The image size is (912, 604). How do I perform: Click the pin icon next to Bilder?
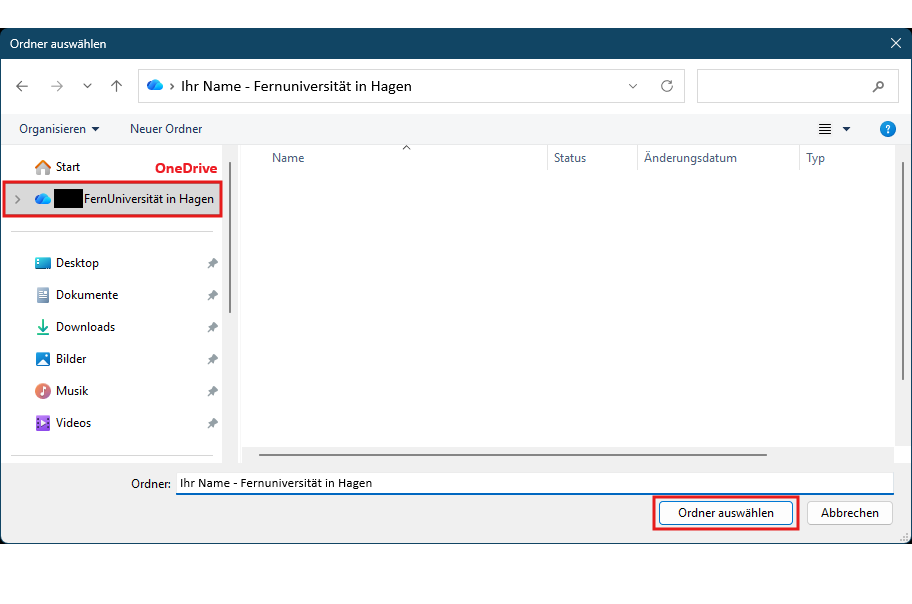click(212, 360)
